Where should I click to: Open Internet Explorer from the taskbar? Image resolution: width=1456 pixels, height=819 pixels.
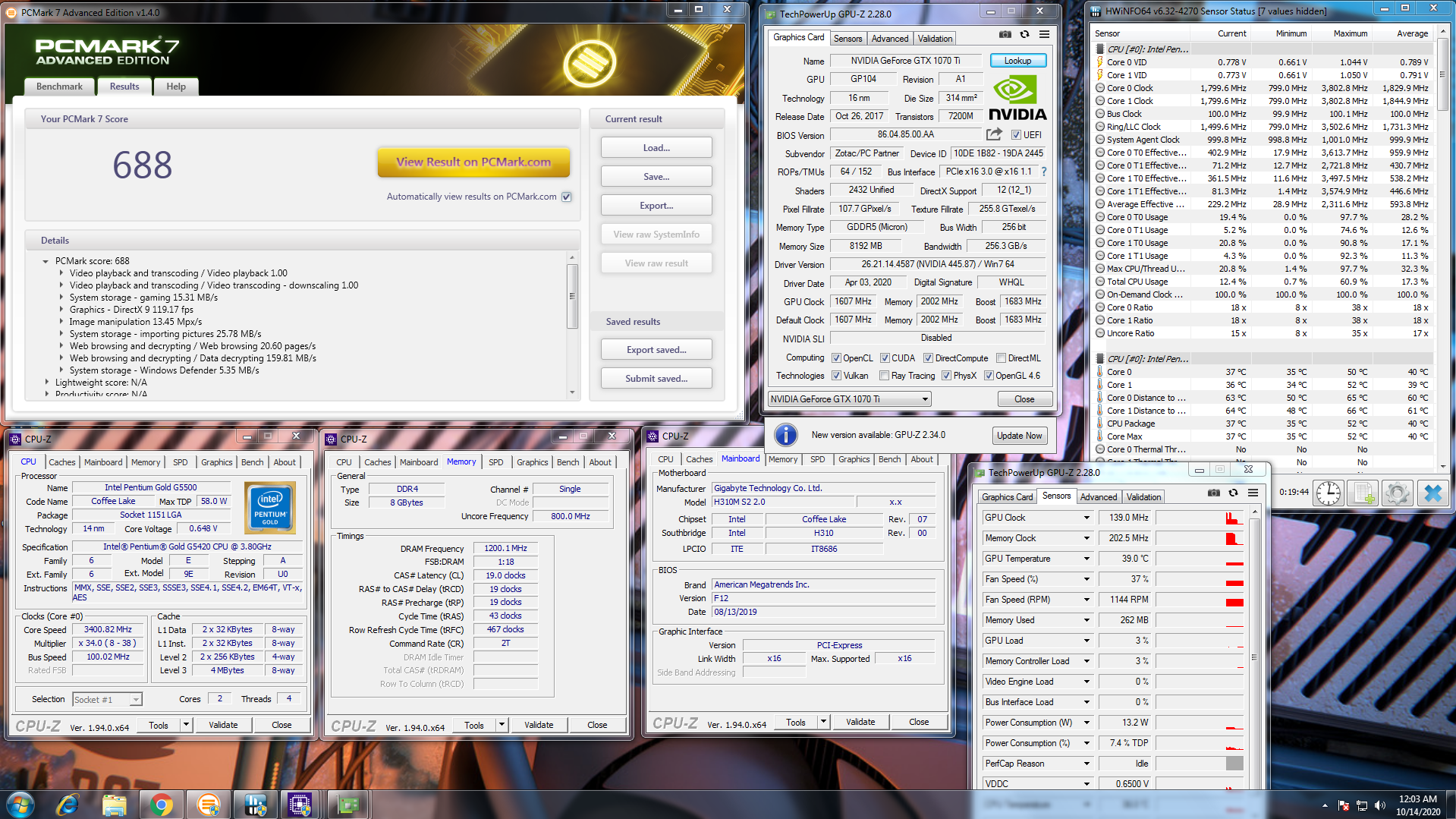click(x=68, y=805)
